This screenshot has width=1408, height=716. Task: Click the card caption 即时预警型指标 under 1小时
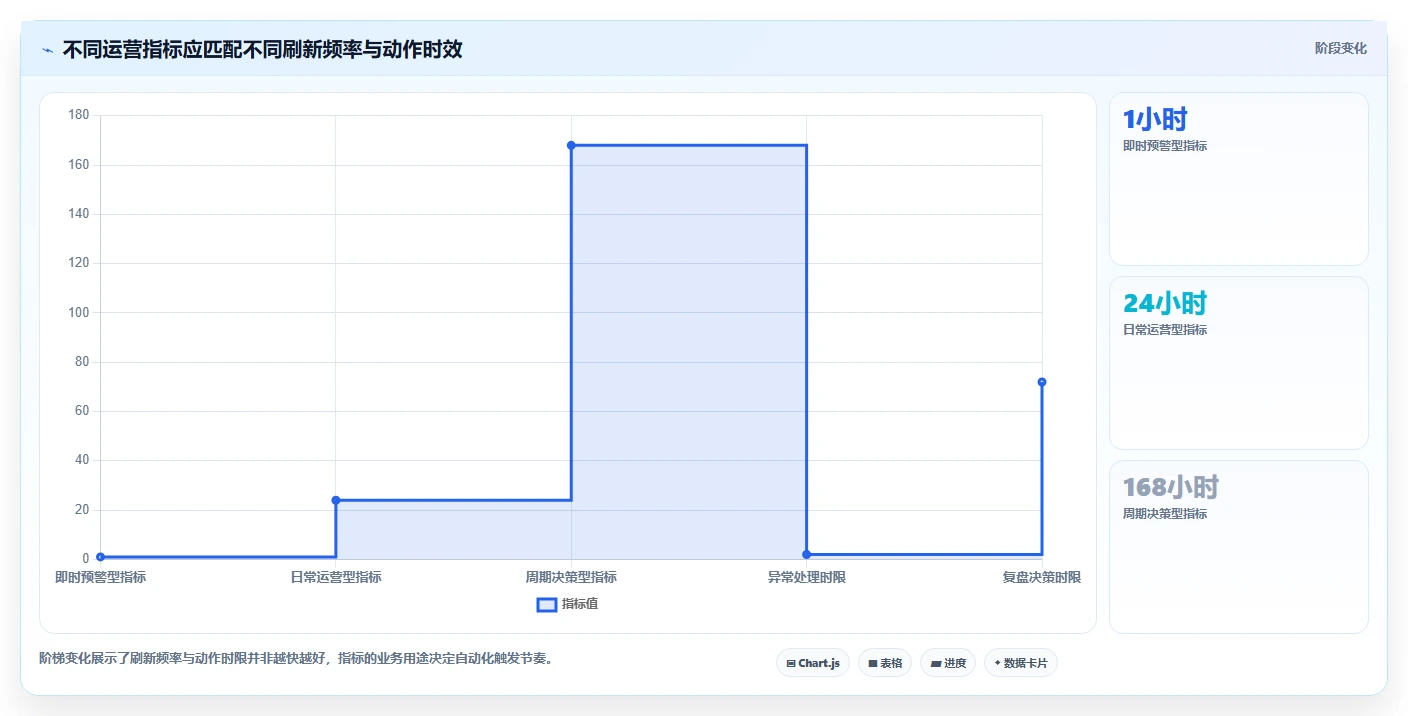click(1165, 146)
